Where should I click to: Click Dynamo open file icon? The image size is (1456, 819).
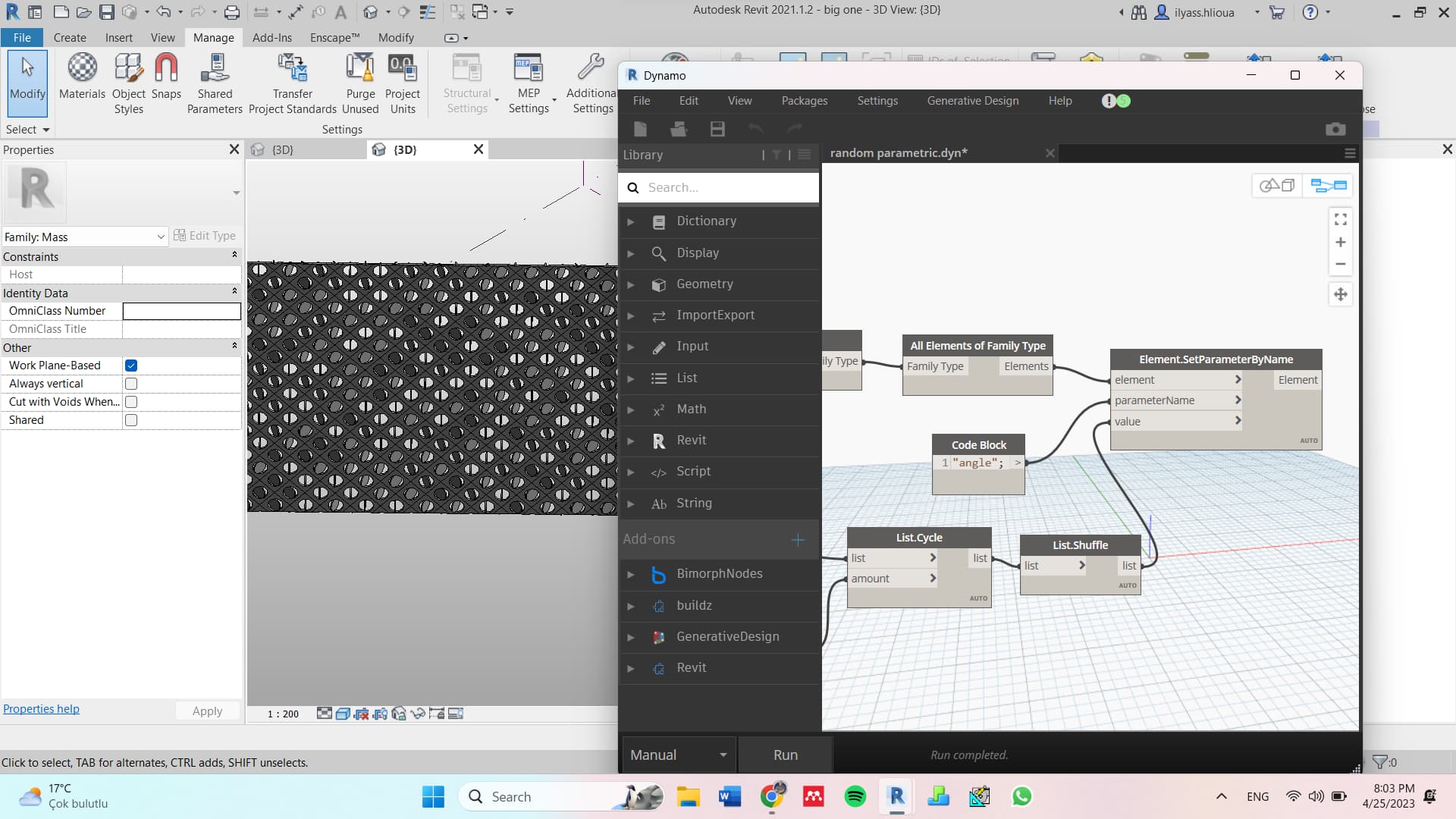point(678,129)
